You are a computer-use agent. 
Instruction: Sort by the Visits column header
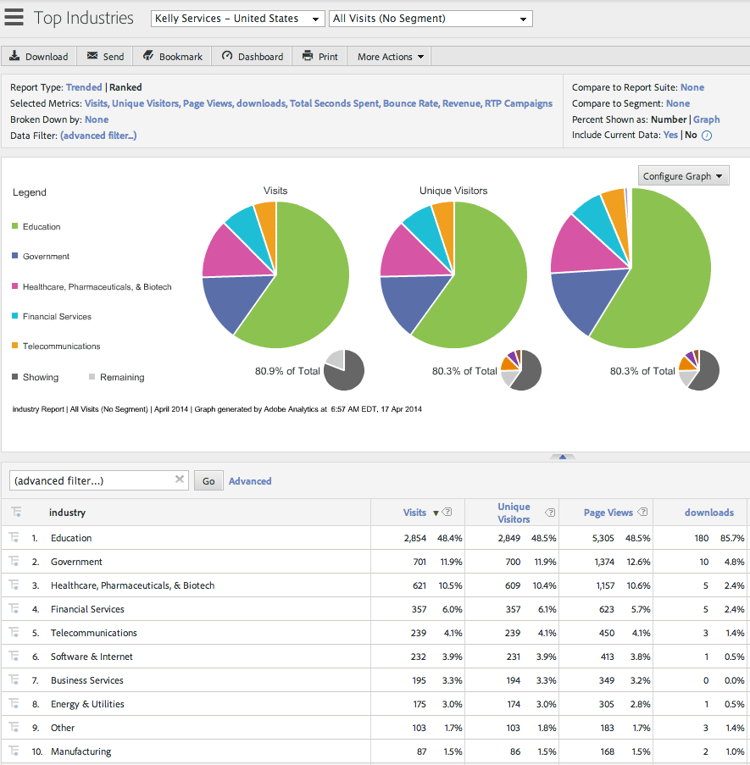click(414, 512)
